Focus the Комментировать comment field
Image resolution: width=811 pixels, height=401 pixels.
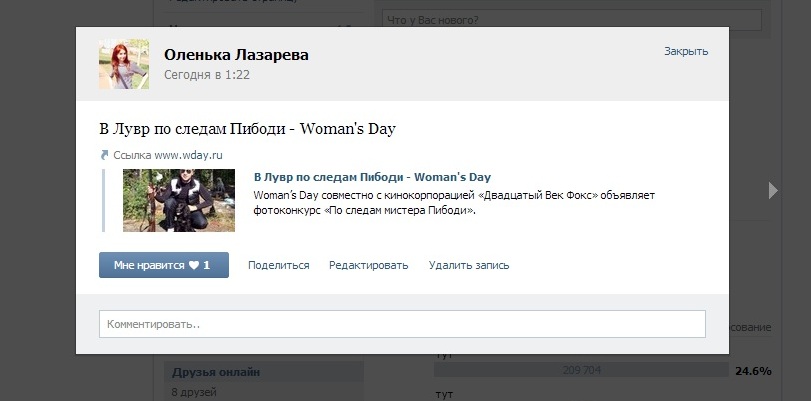click(x=402, y=324)
